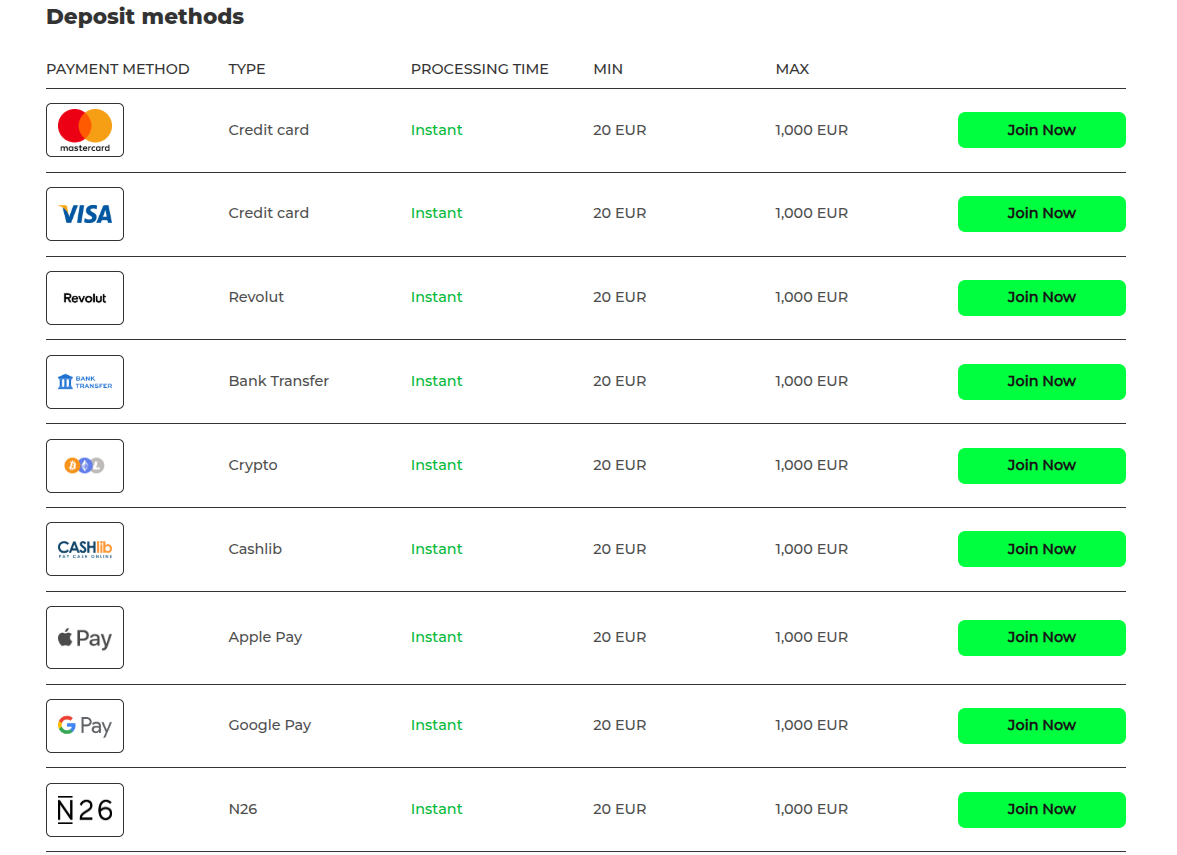
Task: Click the Google Pay logo
Action: 85,726
